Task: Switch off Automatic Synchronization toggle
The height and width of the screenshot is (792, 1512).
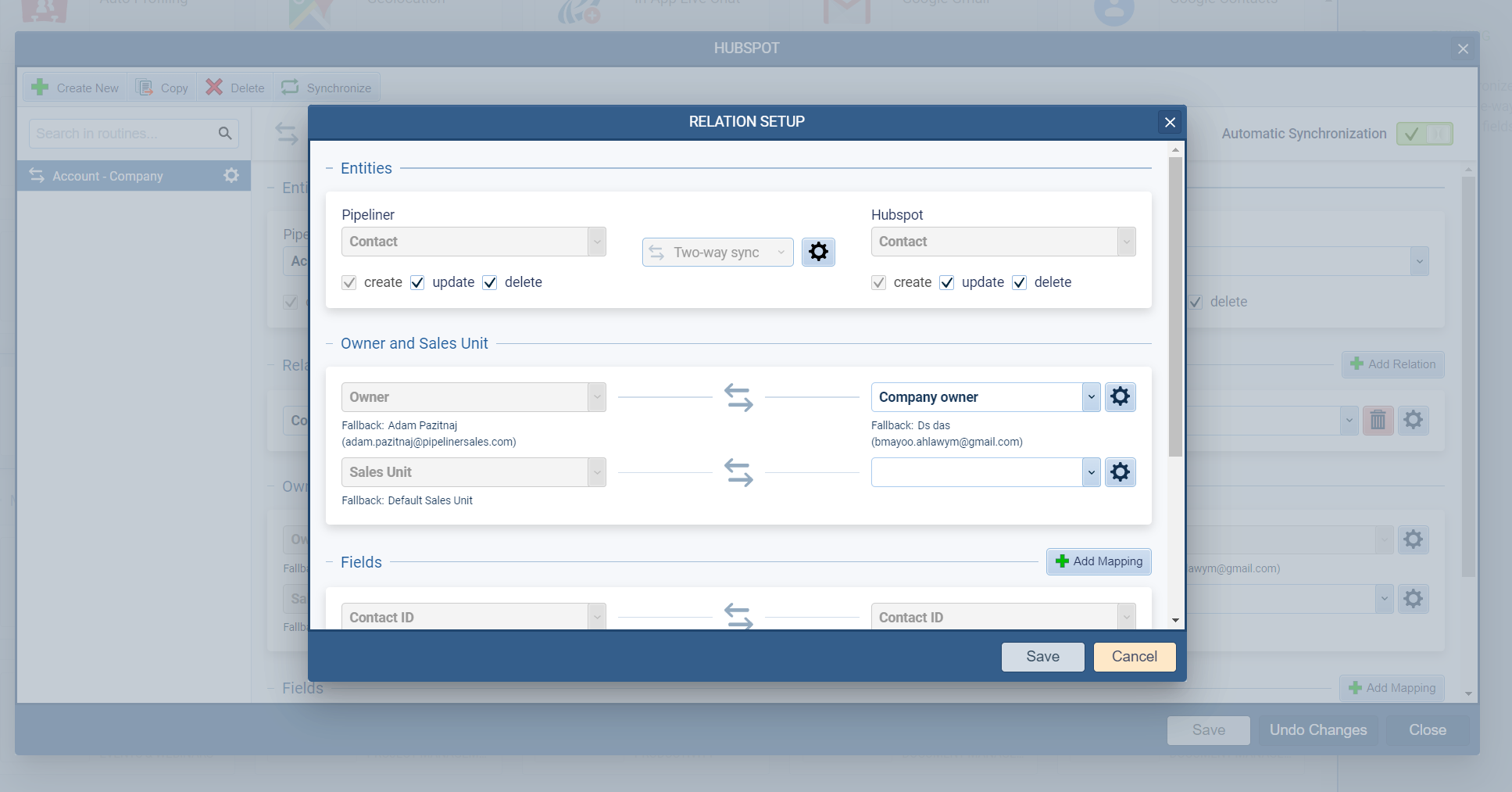Action: (x=1424, y=134)
